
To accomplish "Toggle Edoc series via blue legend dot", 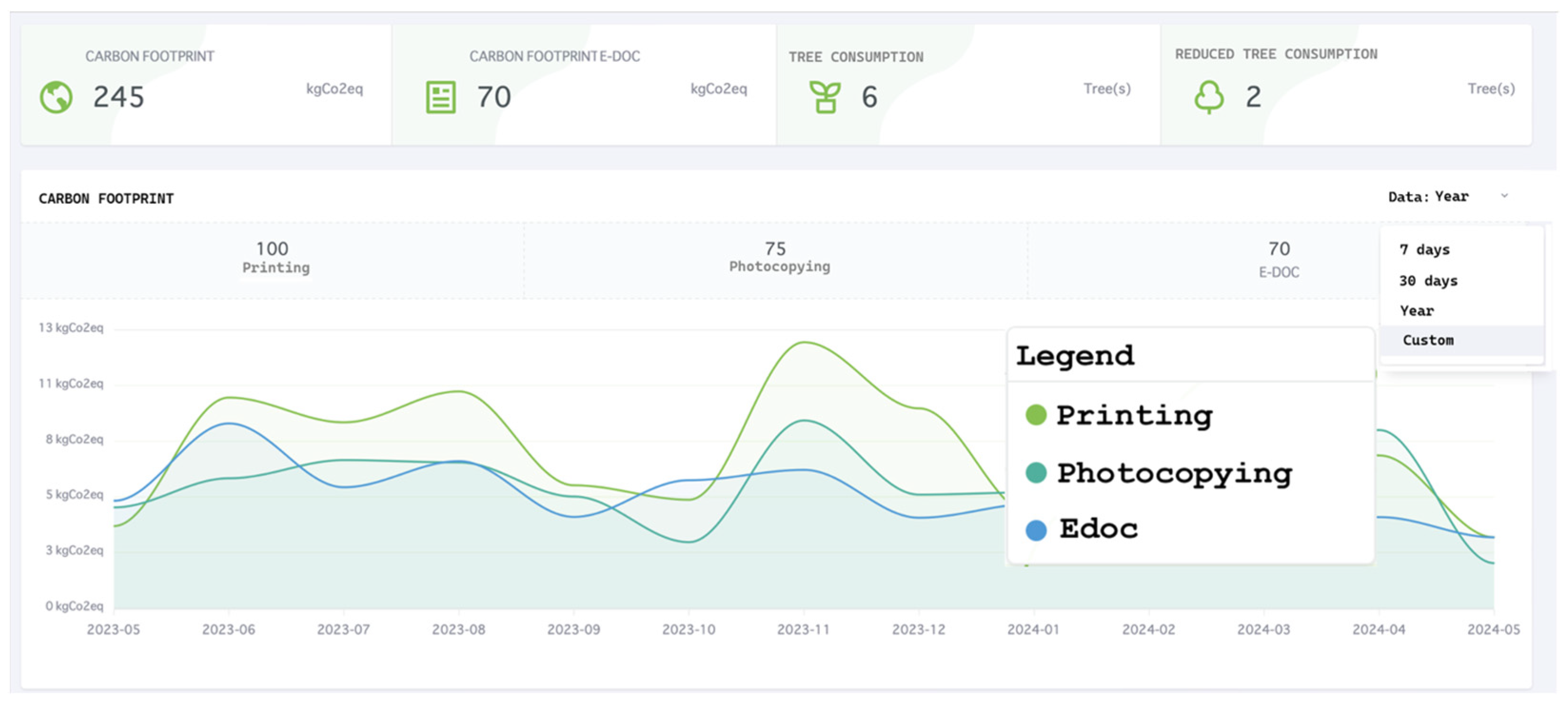I will pos(1035,530).
